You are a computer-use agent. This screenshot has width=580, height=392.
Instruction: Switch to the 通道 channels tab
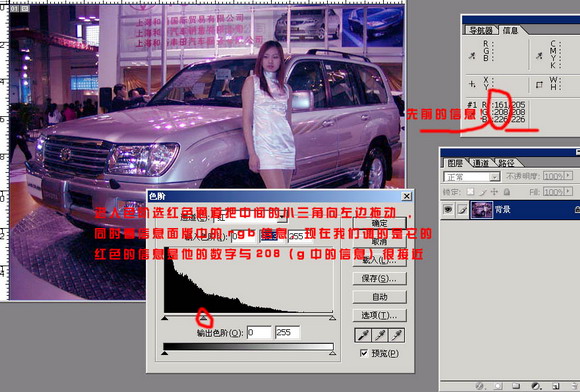tap(480, 163)
